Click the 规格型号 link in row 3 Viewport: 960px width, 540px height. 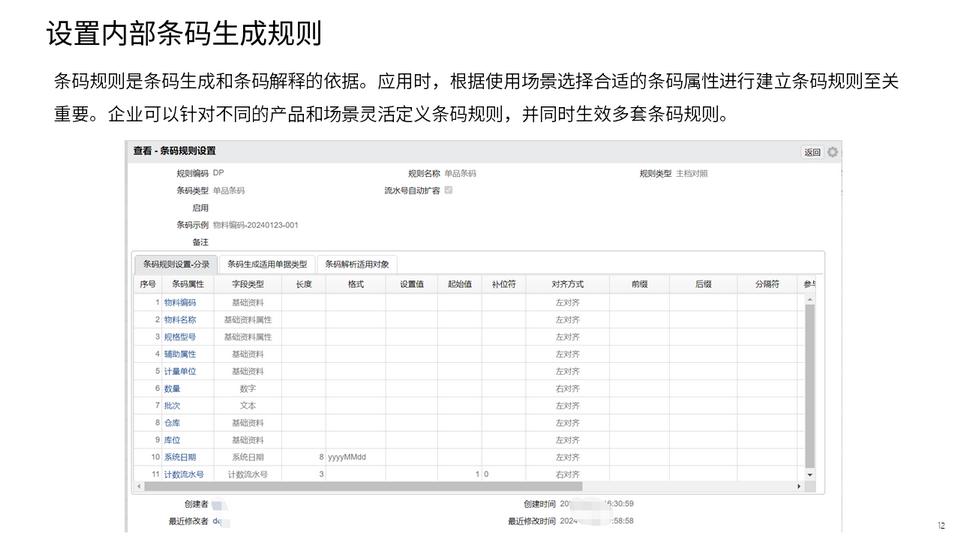(x=180, y=337)
